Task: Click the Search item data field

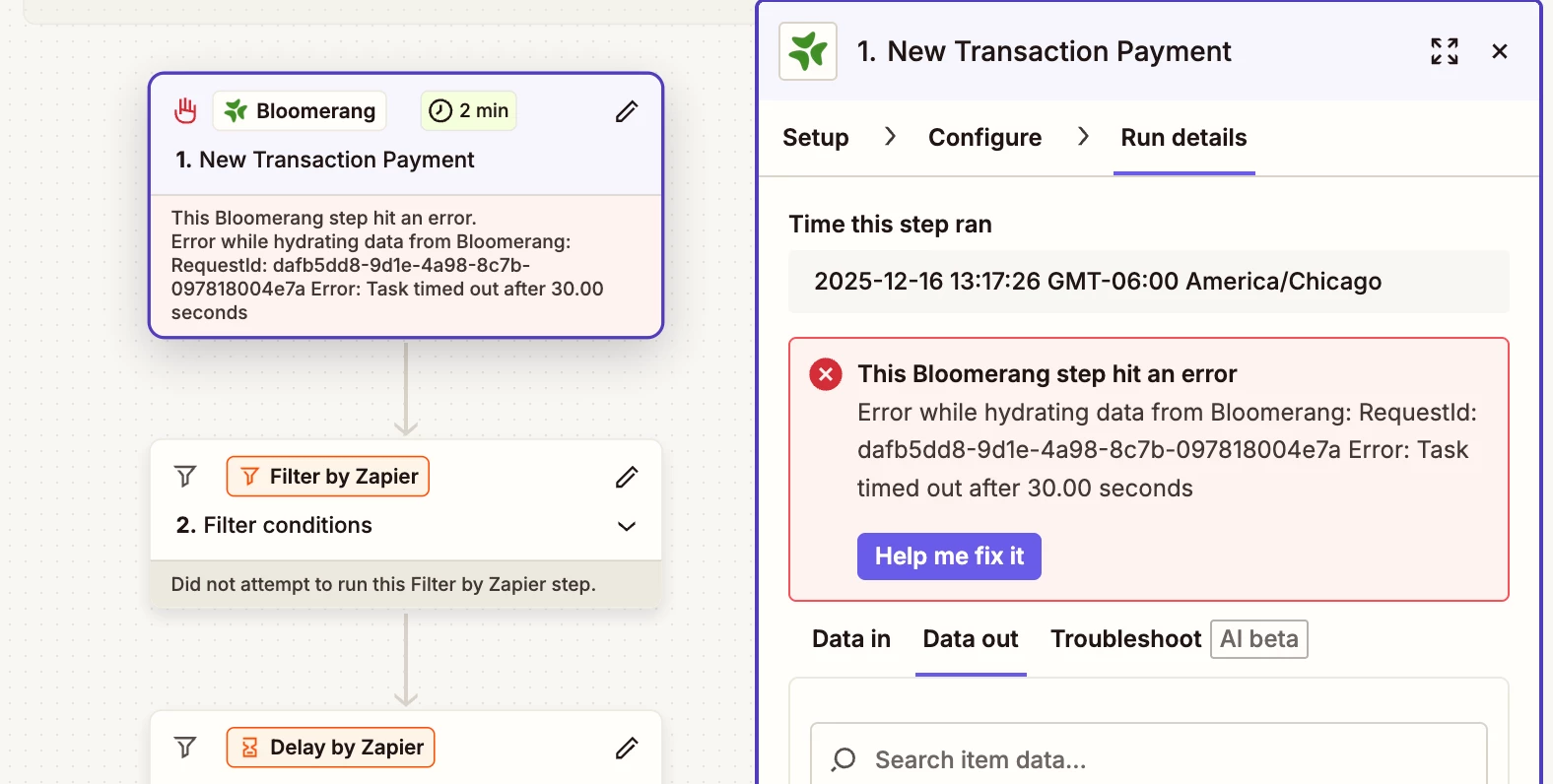Action: coord(1149,758)
